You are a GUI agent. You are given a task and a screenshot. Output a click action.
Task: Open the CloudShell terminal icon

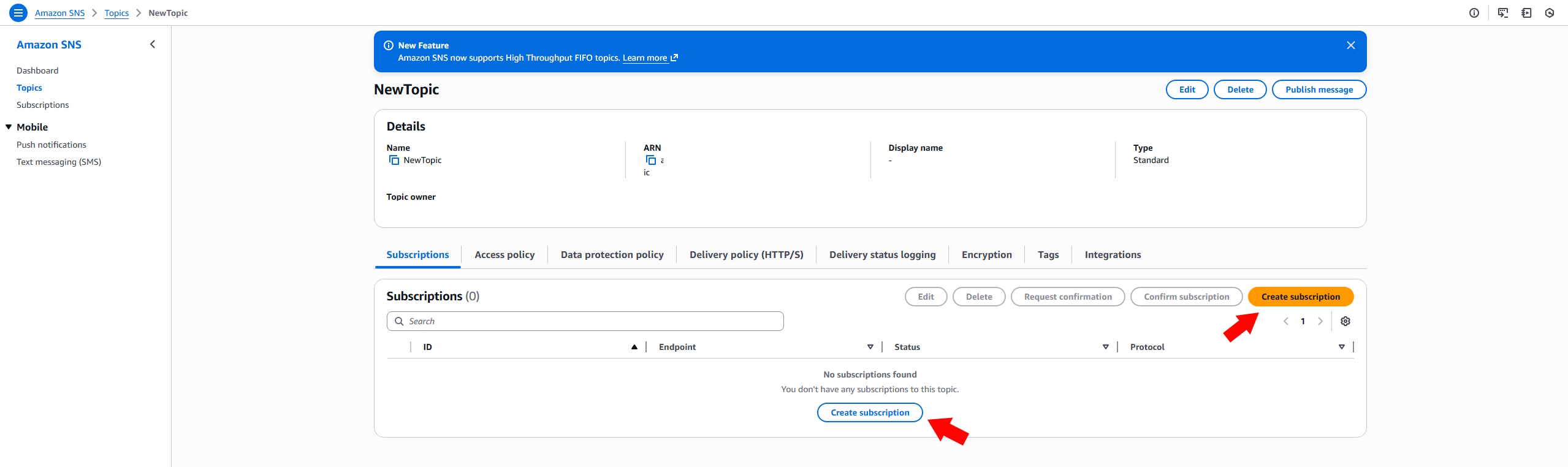click(1503, 13)
